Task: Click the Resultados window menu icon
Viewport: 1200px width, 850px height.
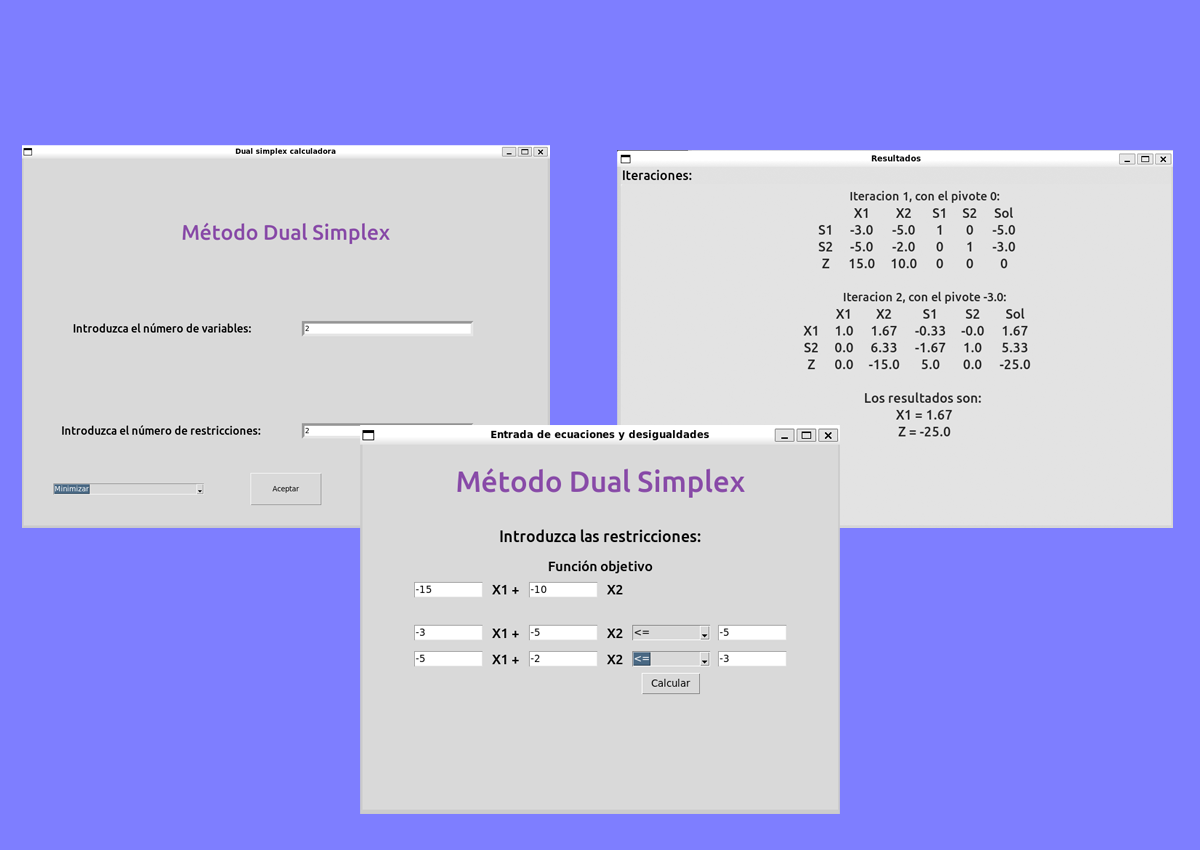Action: click(x=625, y=159)
